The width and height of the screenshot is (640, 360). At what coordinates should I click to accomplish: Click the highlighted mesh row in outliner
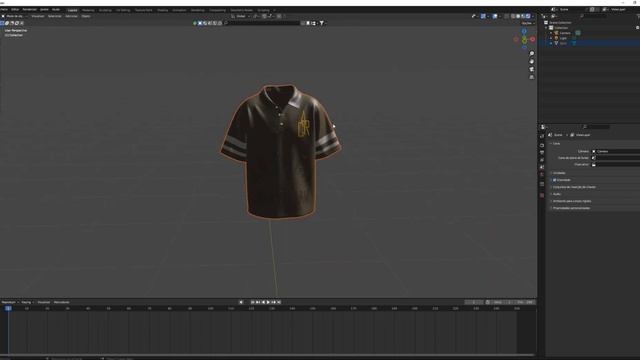(x=590, y=43)
